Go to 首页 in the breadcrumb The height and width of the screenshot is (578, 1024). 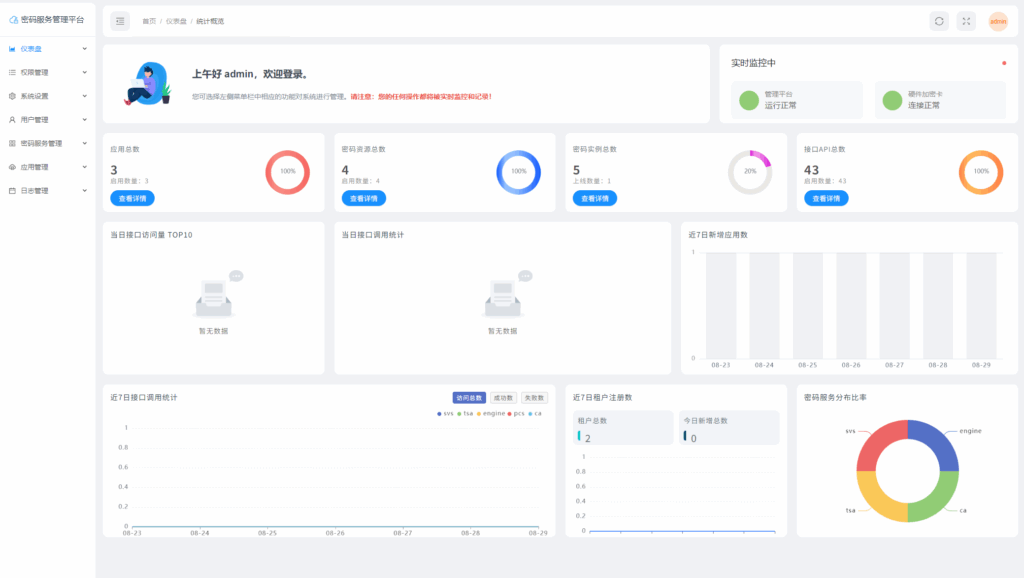(x=149, y=21)
